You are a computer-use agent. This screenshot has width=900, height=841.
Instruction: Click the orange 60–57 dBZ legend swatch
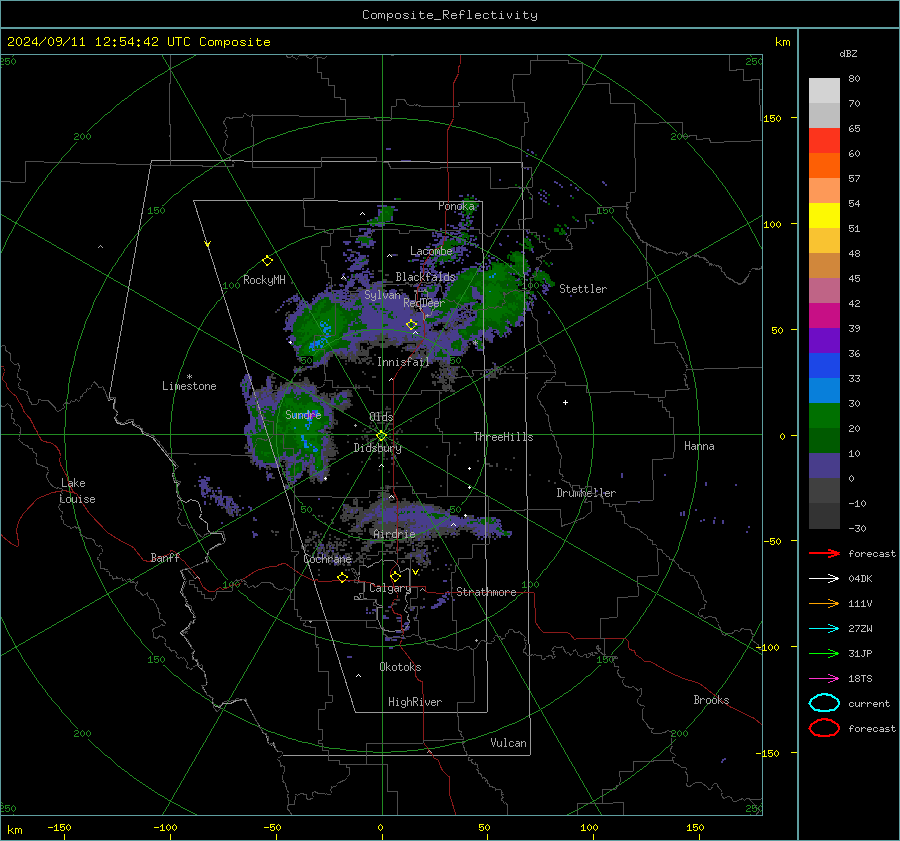pos(824,165)
